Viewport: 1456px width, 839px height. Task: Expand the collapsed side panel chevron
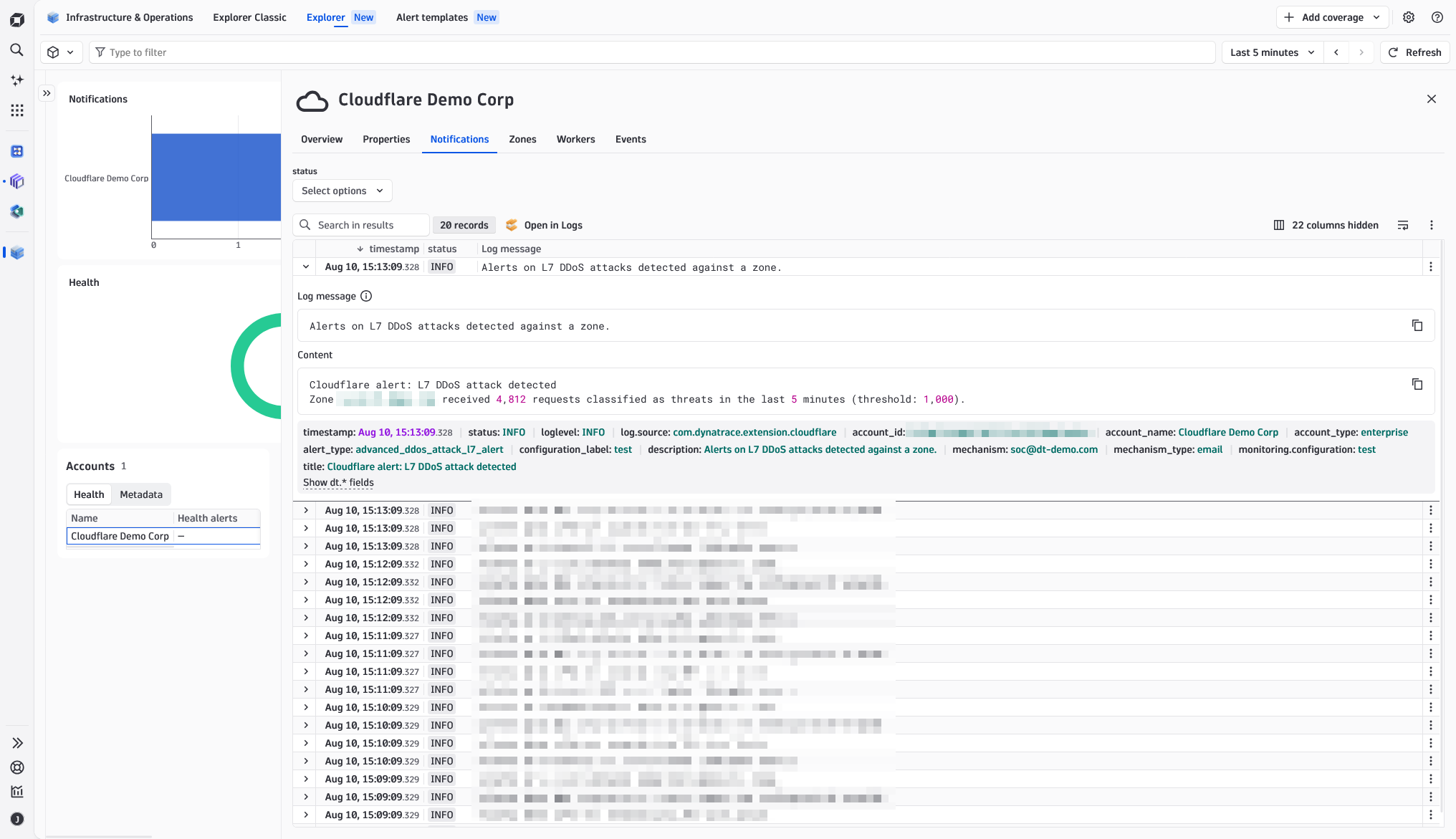point(47,93)
